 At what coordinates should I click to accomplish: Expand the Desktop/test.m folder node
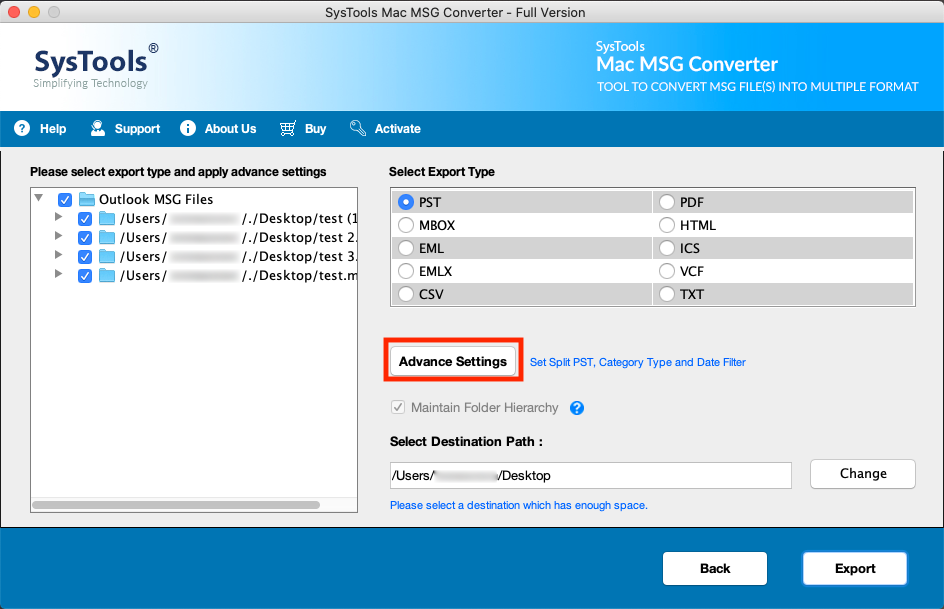coord(58,273)
